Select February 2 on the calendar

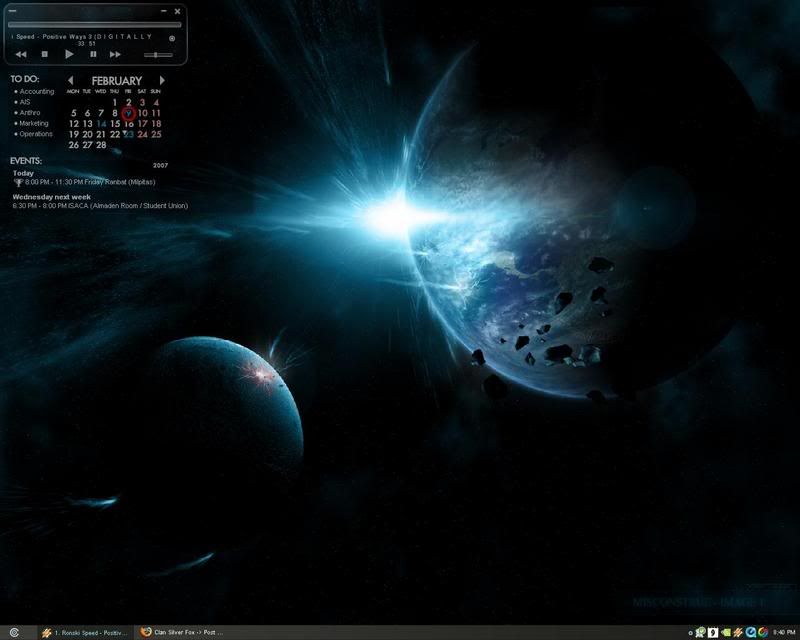click(129, 103)
